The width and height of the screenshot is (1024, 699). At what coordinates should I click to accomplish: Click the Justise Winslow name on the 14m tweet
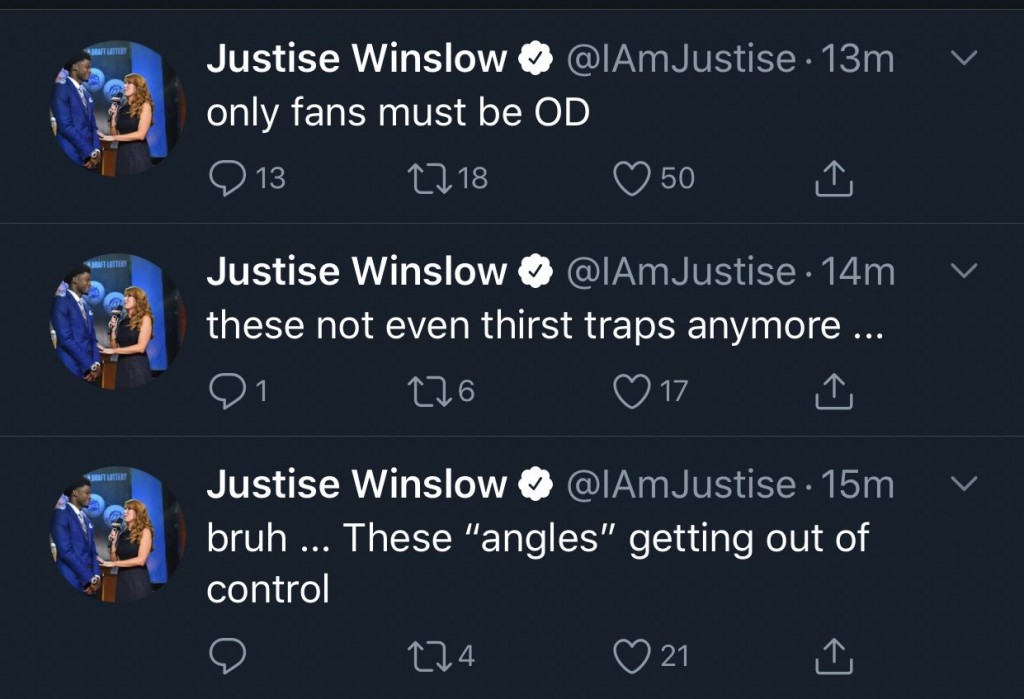pyautogui.click(x=357, y=272)
